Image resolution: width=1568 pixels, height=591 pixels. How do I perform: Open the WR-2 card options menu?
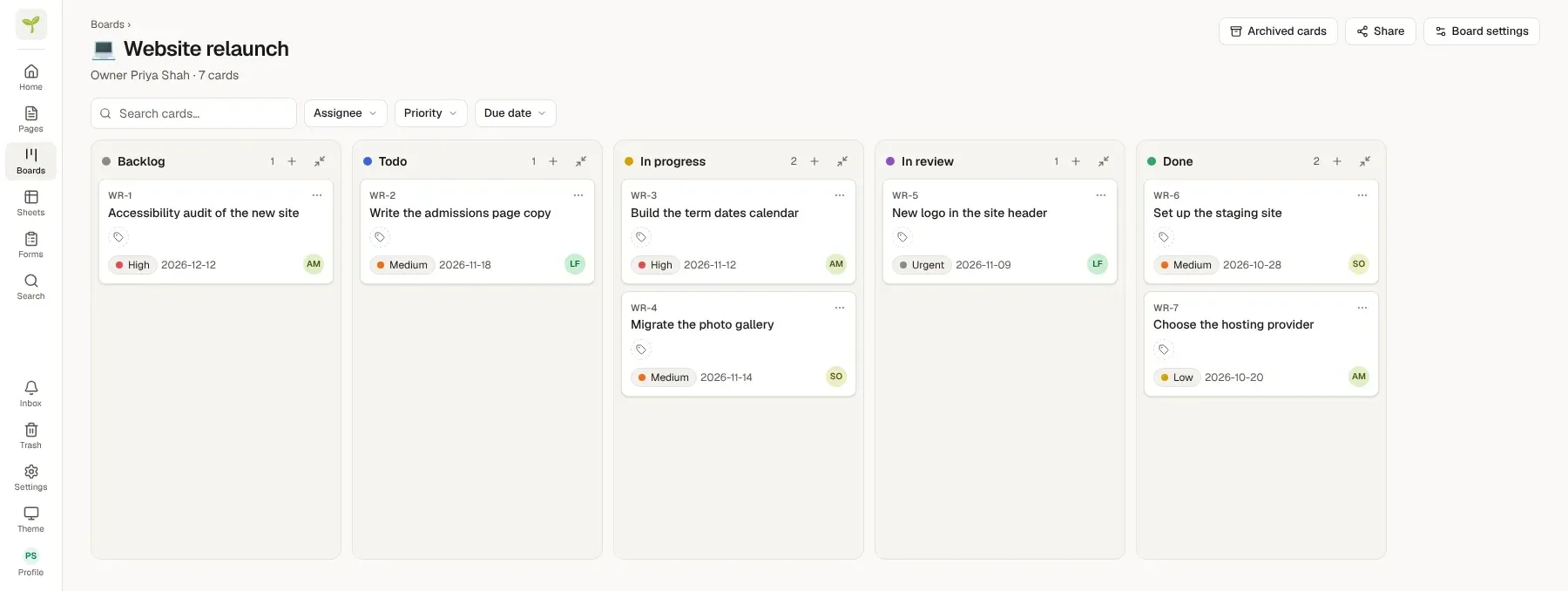click(578, 195)
